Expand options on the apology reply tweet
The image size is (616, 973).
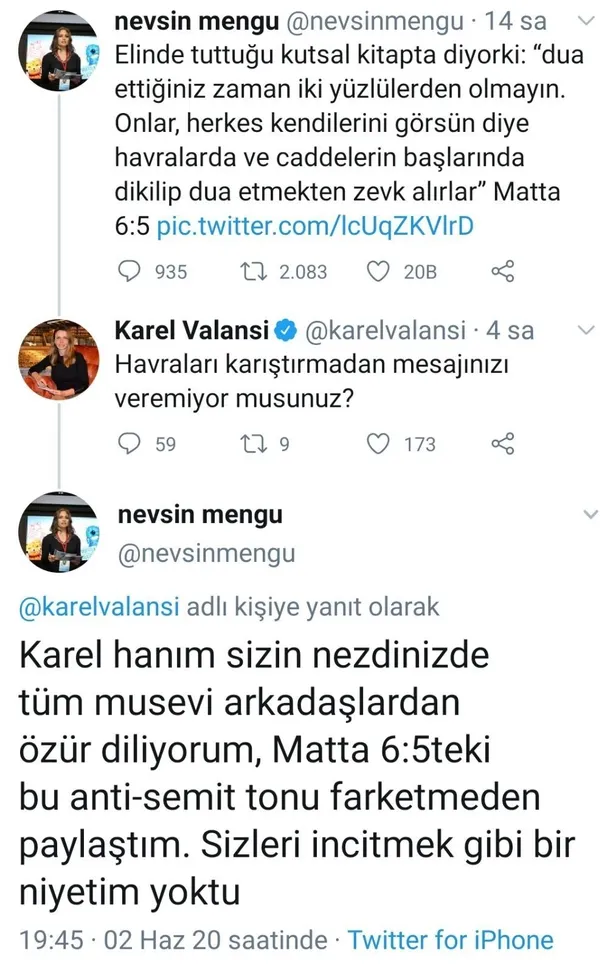(x=589, y=513)
